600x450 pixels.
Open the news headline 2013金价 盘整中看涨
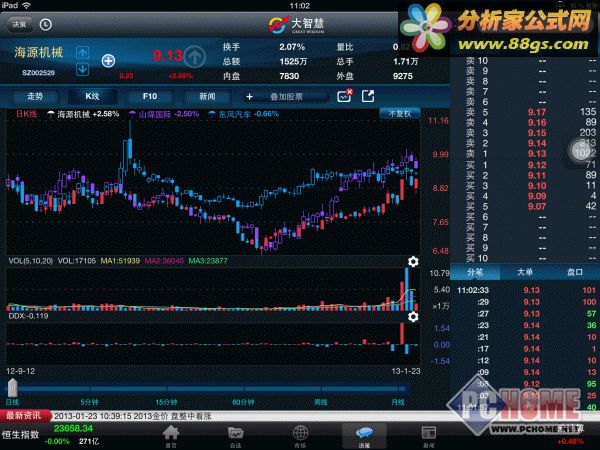pos(133,416)
